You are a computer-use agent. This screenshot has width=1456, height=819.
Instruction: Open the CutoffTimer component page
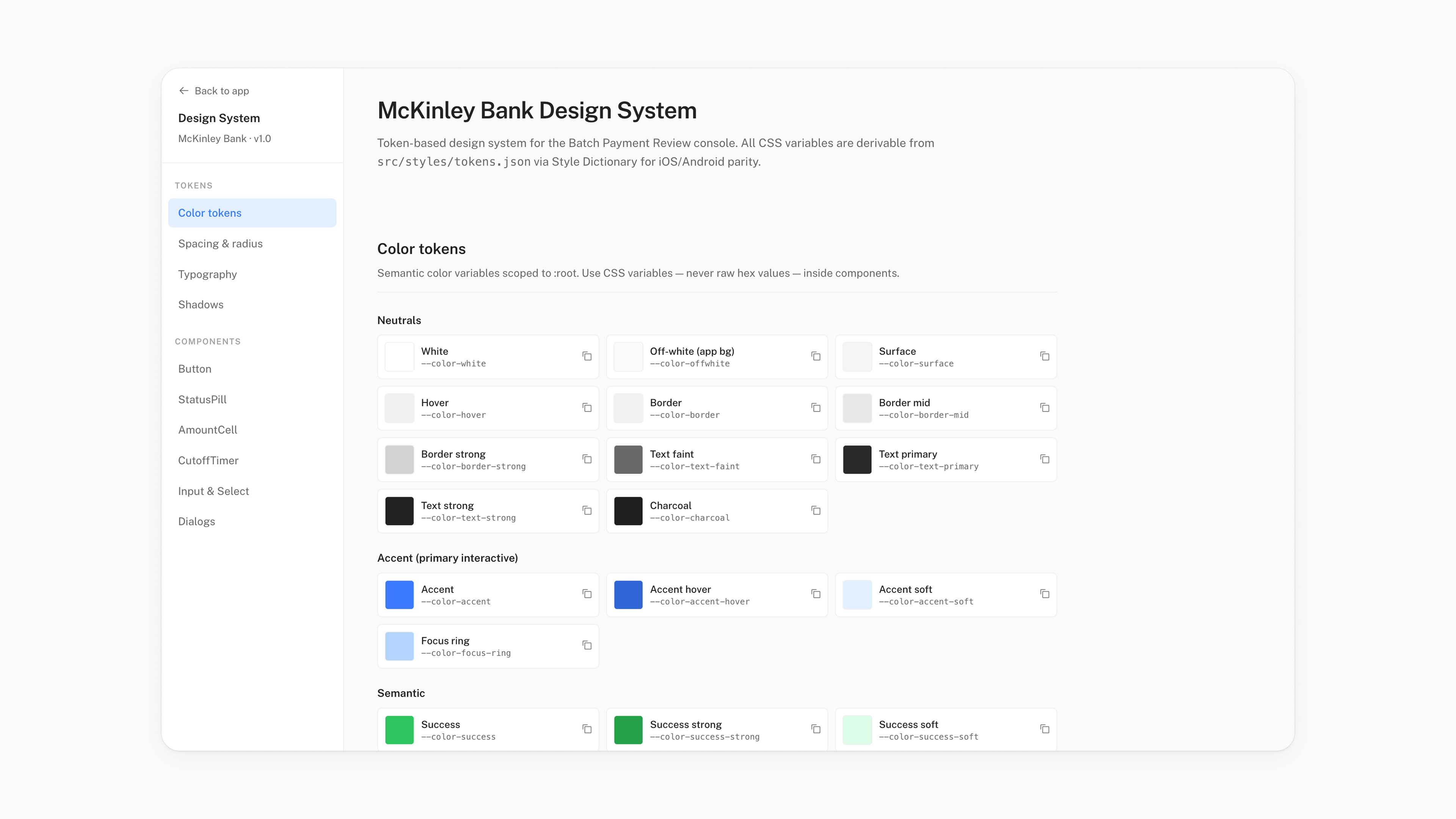252,460
